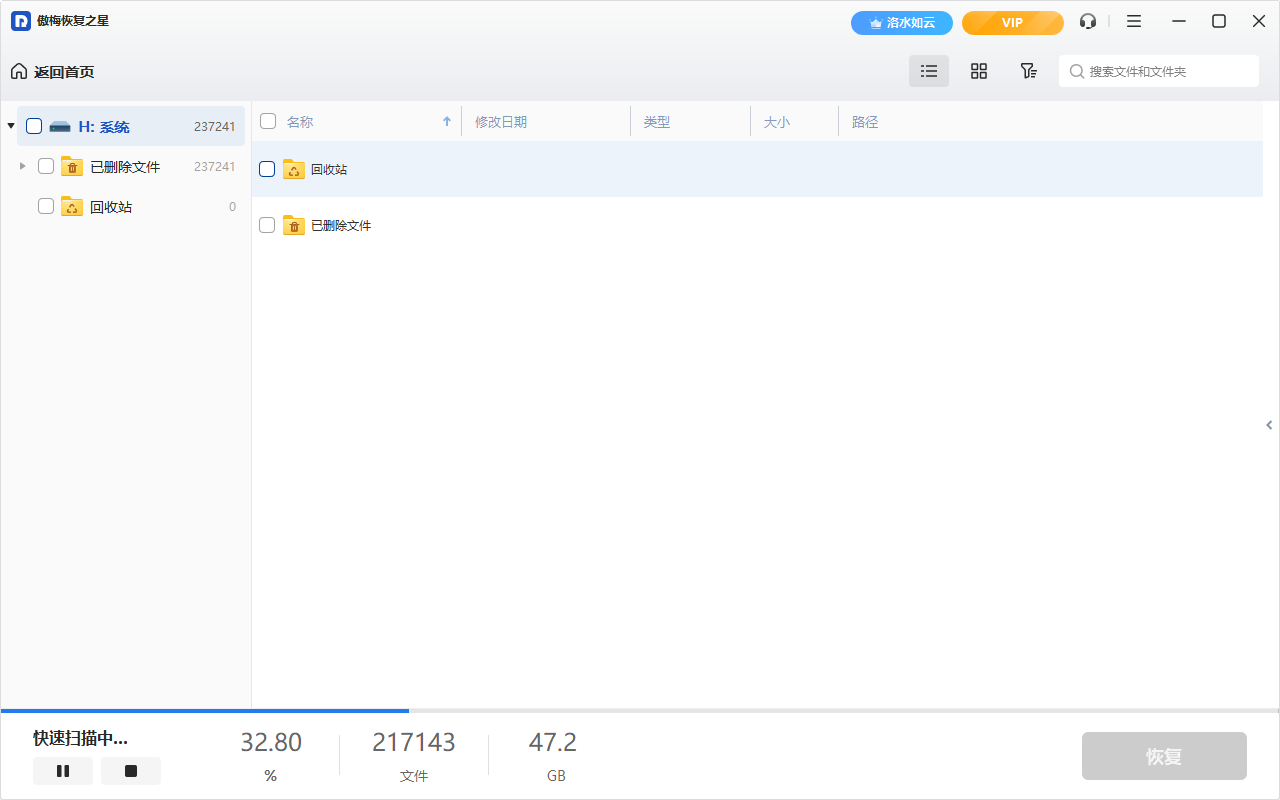Go back via 返回首页

[x=53, y=71]
